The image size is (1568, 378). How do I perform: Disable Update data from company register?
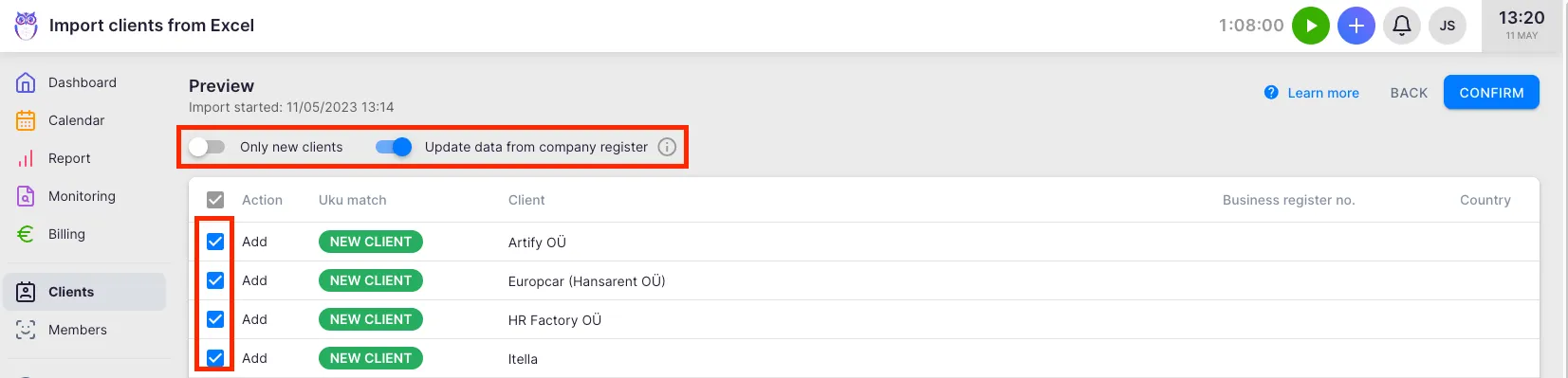coord(394,147)
